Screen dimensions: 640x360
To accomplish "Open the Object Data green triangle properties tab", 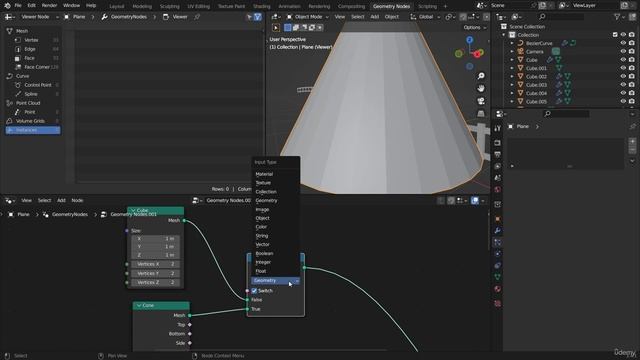I will pyautogui.click(x=497, y=277).
